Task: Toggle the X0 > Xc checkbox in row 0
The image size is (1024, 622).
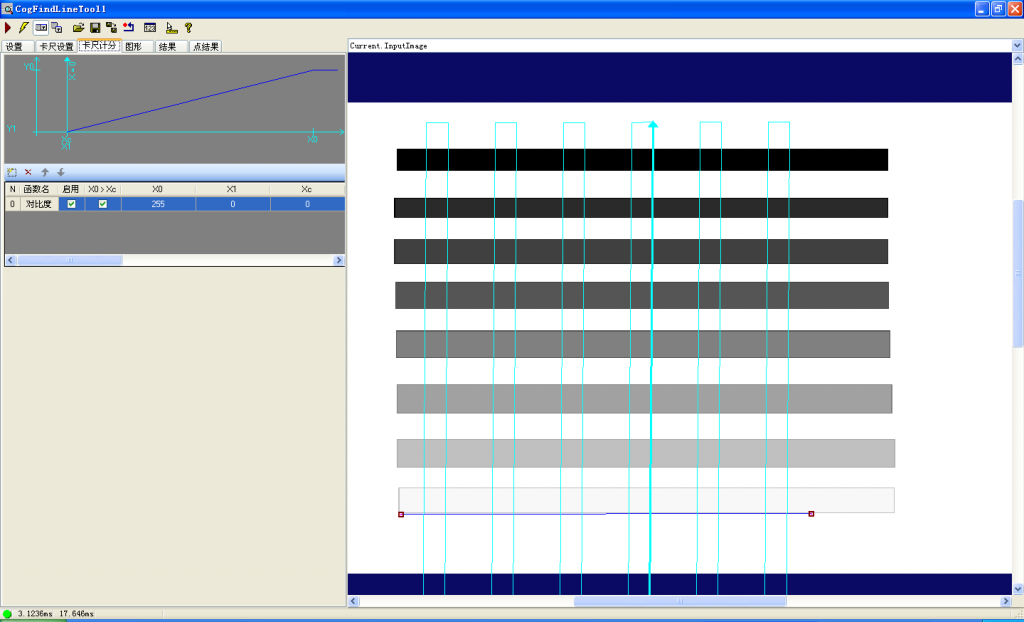Action: pyautogui.click(x=103, y=204)
